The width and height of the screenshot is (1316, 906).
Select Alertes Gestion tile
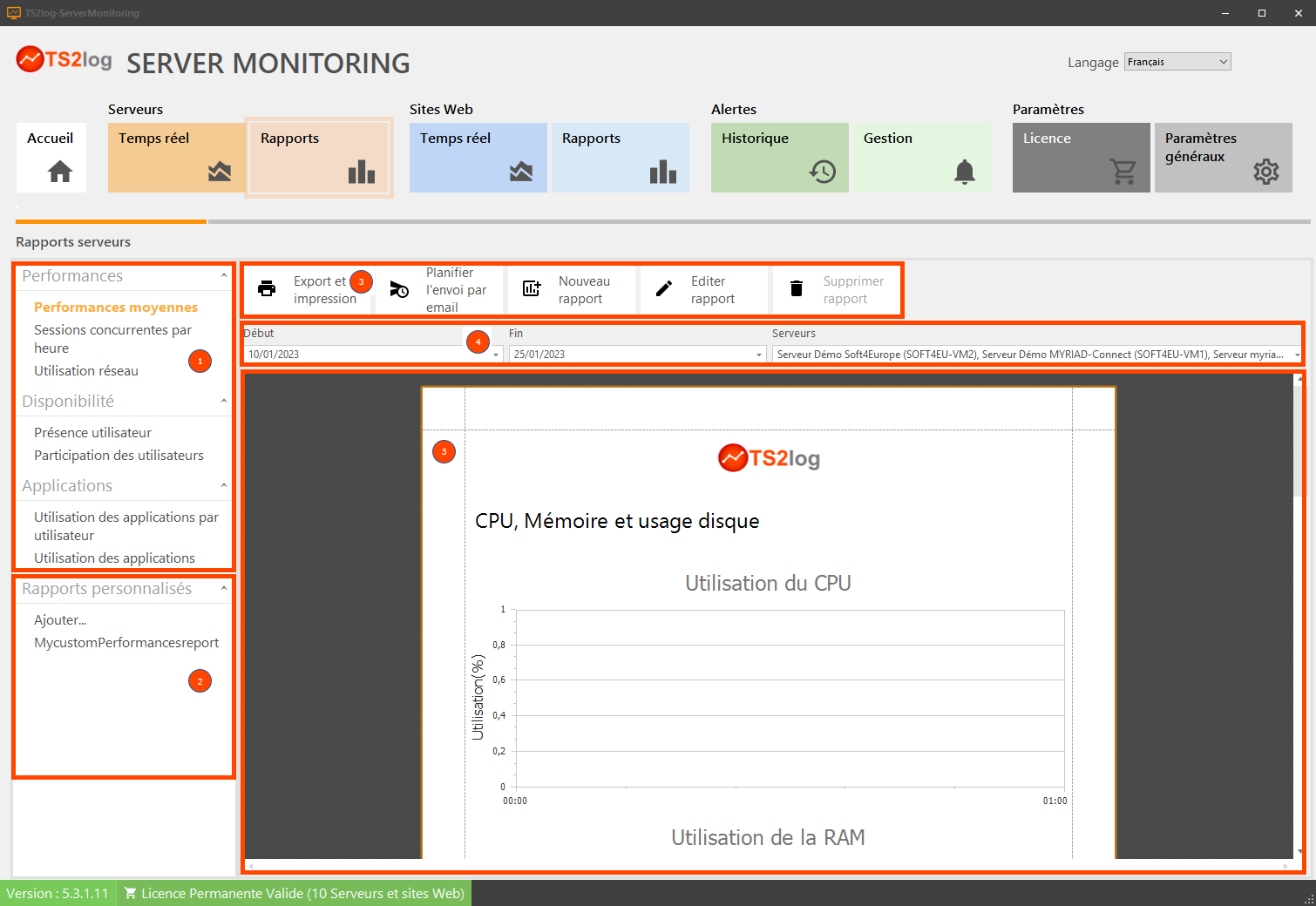click(922, 158)
